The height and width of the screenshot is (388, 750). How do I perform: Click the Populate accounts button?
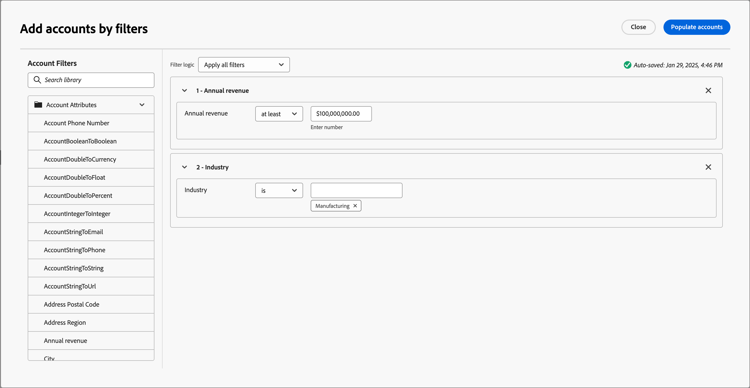[x=696, y=27]
